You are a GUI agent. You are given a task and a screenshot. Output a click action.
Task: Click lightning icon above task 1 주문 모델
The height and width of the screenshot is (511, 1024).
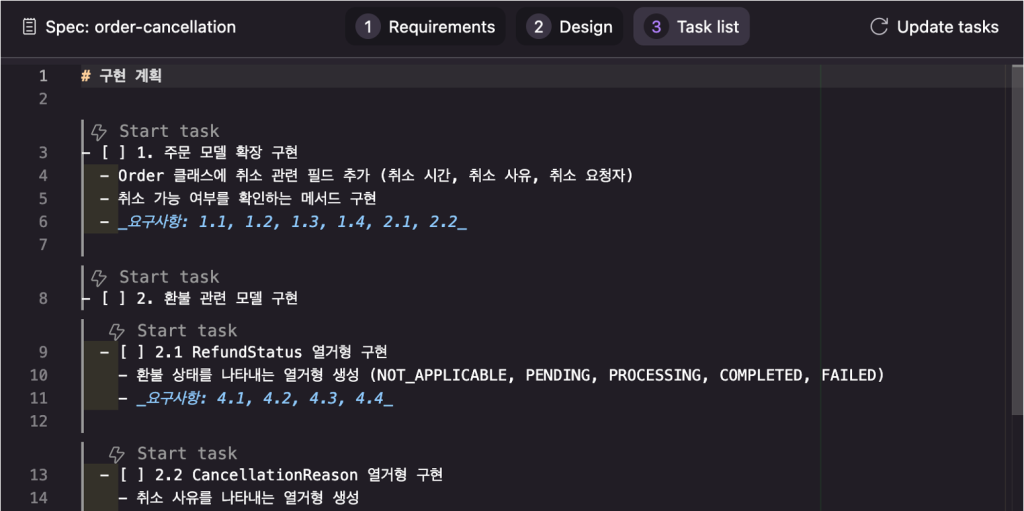coord(99,131)
